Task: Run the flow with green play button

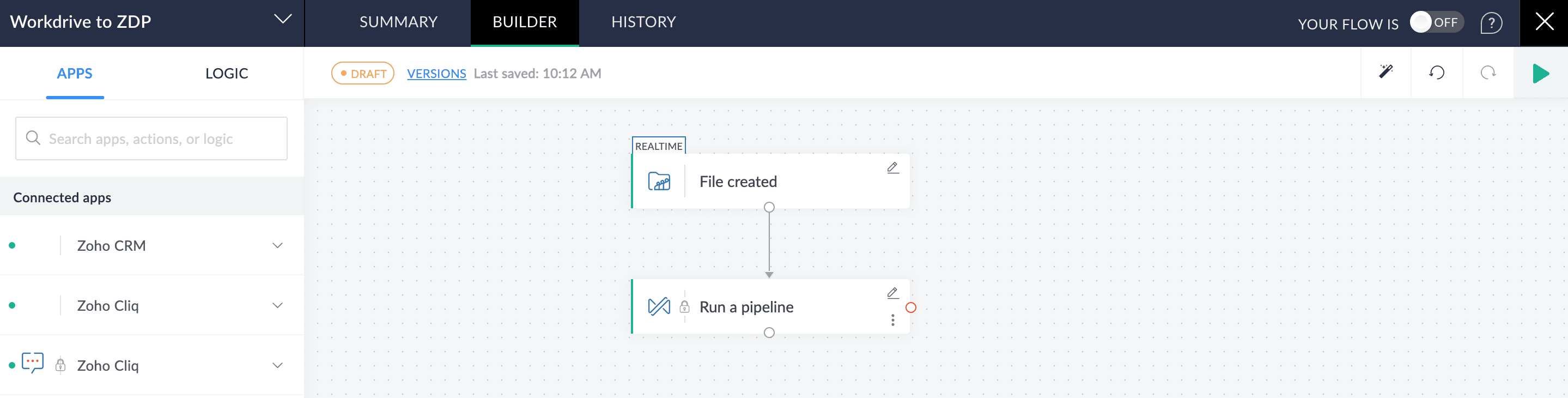Action: point(1540,73)
